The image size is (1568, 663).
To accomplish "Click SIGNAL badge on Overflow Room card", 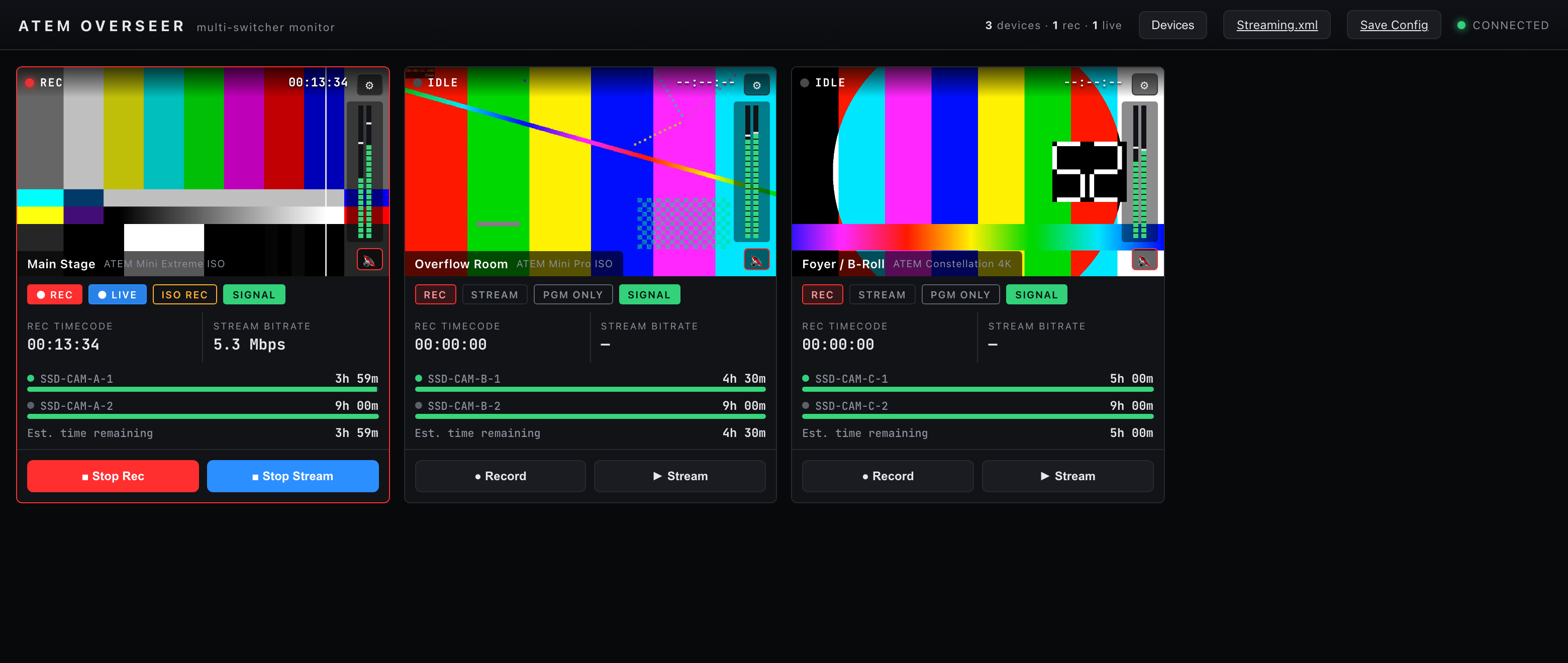I will 649,294.
